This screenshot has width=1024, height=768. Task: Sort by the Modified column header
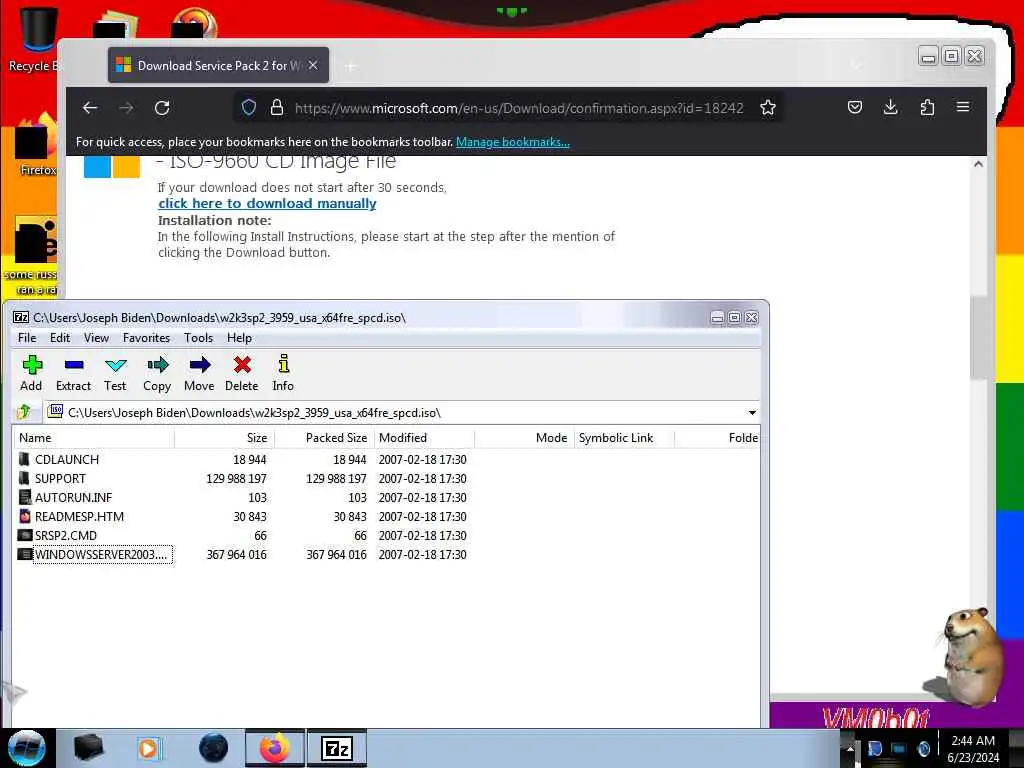point(424,438)
